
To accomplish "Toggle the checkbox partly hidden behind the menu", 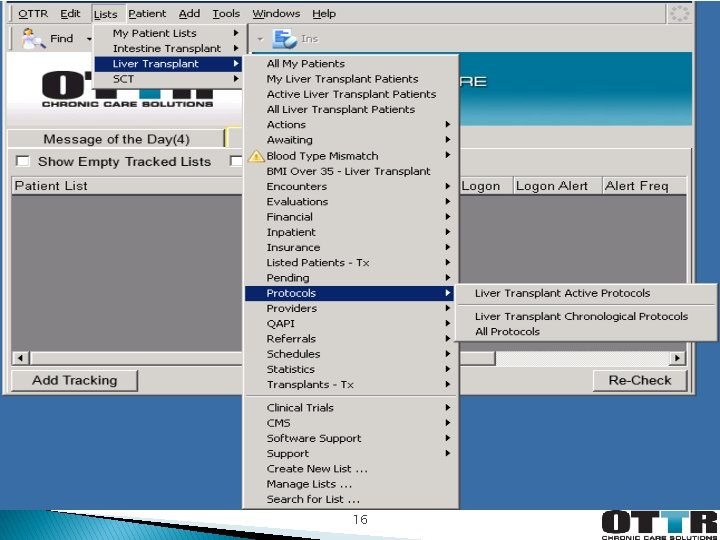I will [236, 161].
